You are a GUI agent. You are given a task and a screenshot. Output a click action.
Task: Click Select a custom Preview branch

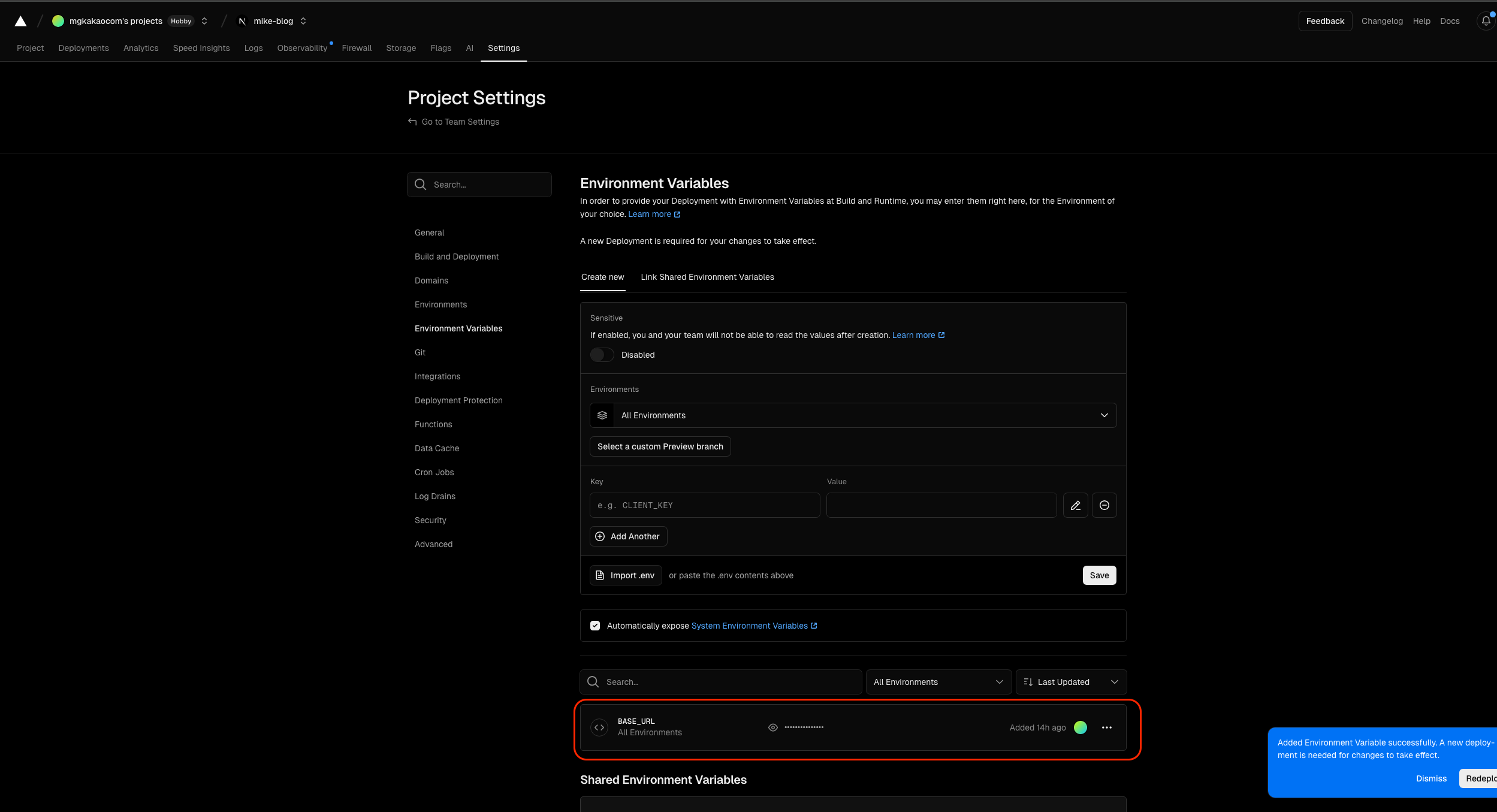tap(660, 446)
